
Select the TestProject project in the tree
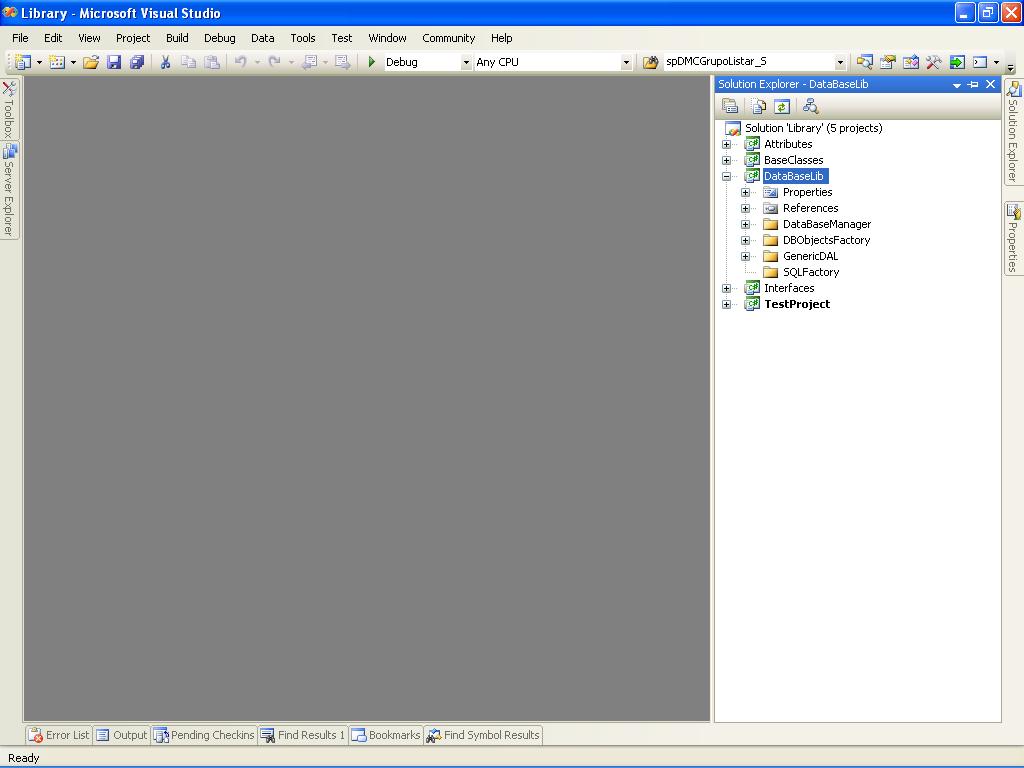click(797, 304)
